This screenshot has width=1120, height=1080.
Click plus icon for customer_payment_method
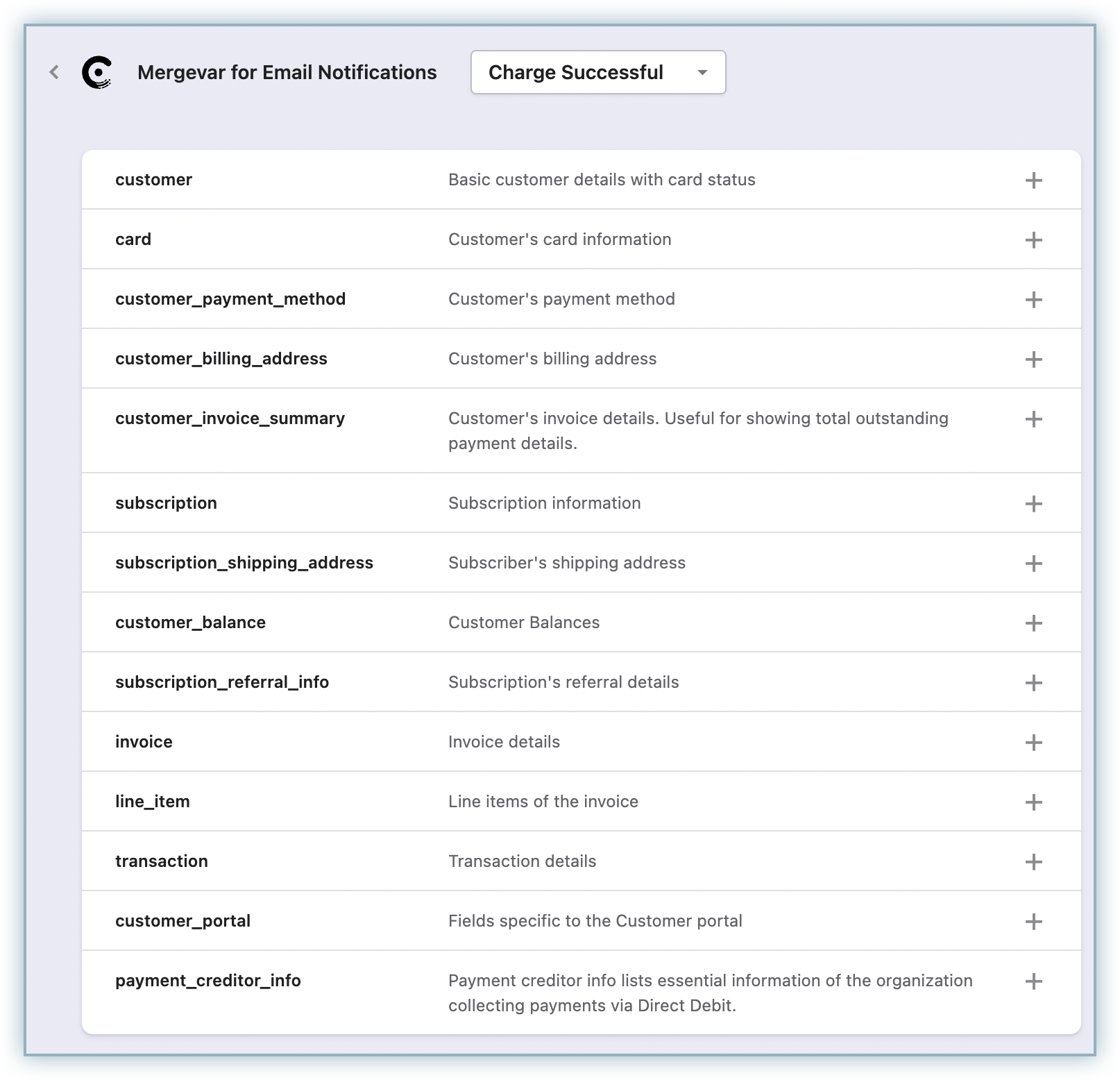click(x=1033, y=300)
